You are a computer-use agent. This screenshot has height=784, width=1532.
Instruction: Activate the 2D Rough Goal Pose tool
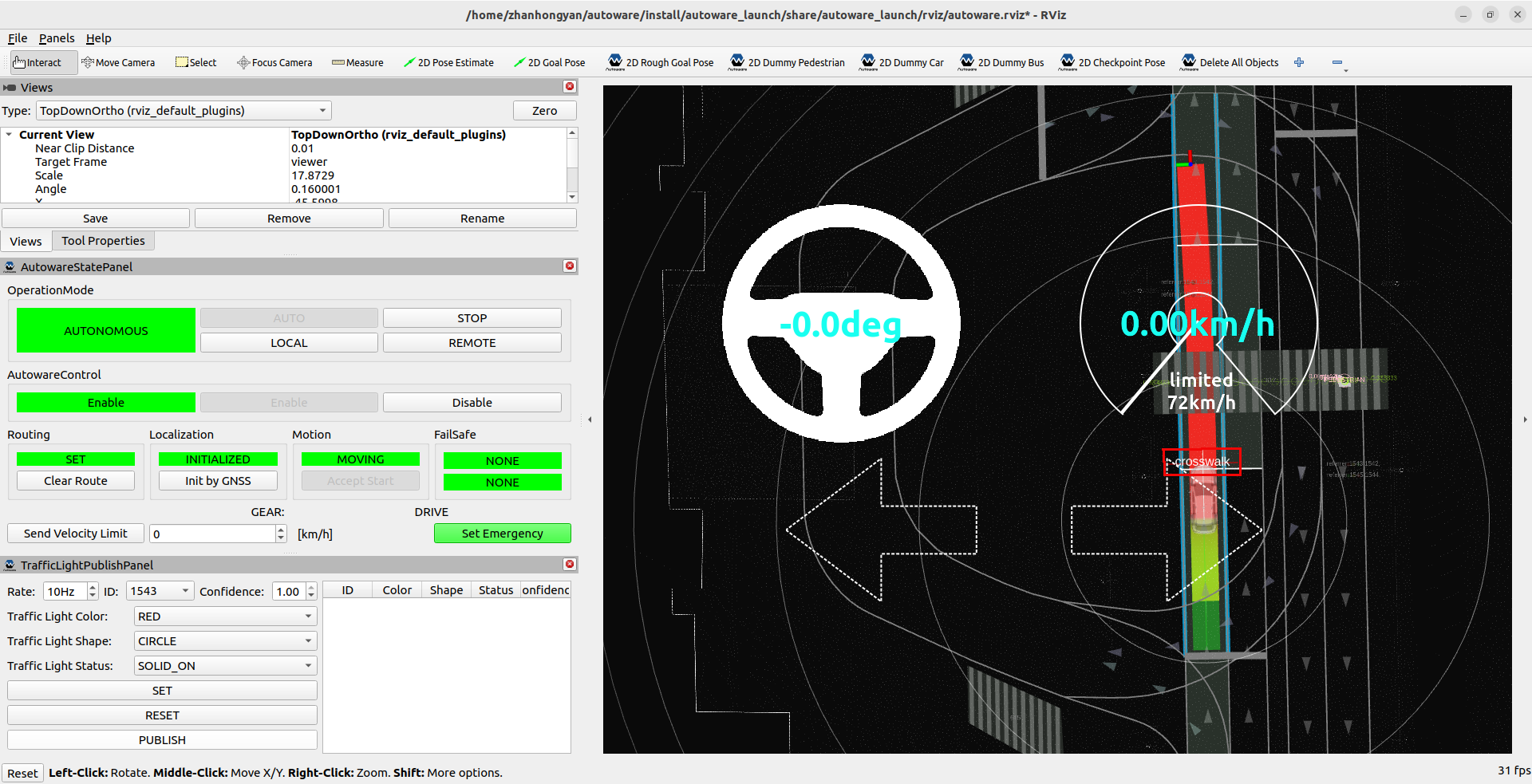click(x=660, y=62)
